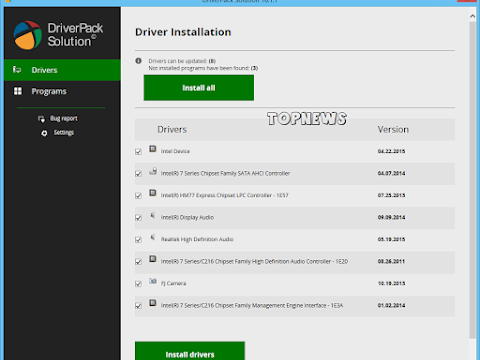Uncheck the Intel Device driver checkbox
480x360 pixels.
pos(138,152)
